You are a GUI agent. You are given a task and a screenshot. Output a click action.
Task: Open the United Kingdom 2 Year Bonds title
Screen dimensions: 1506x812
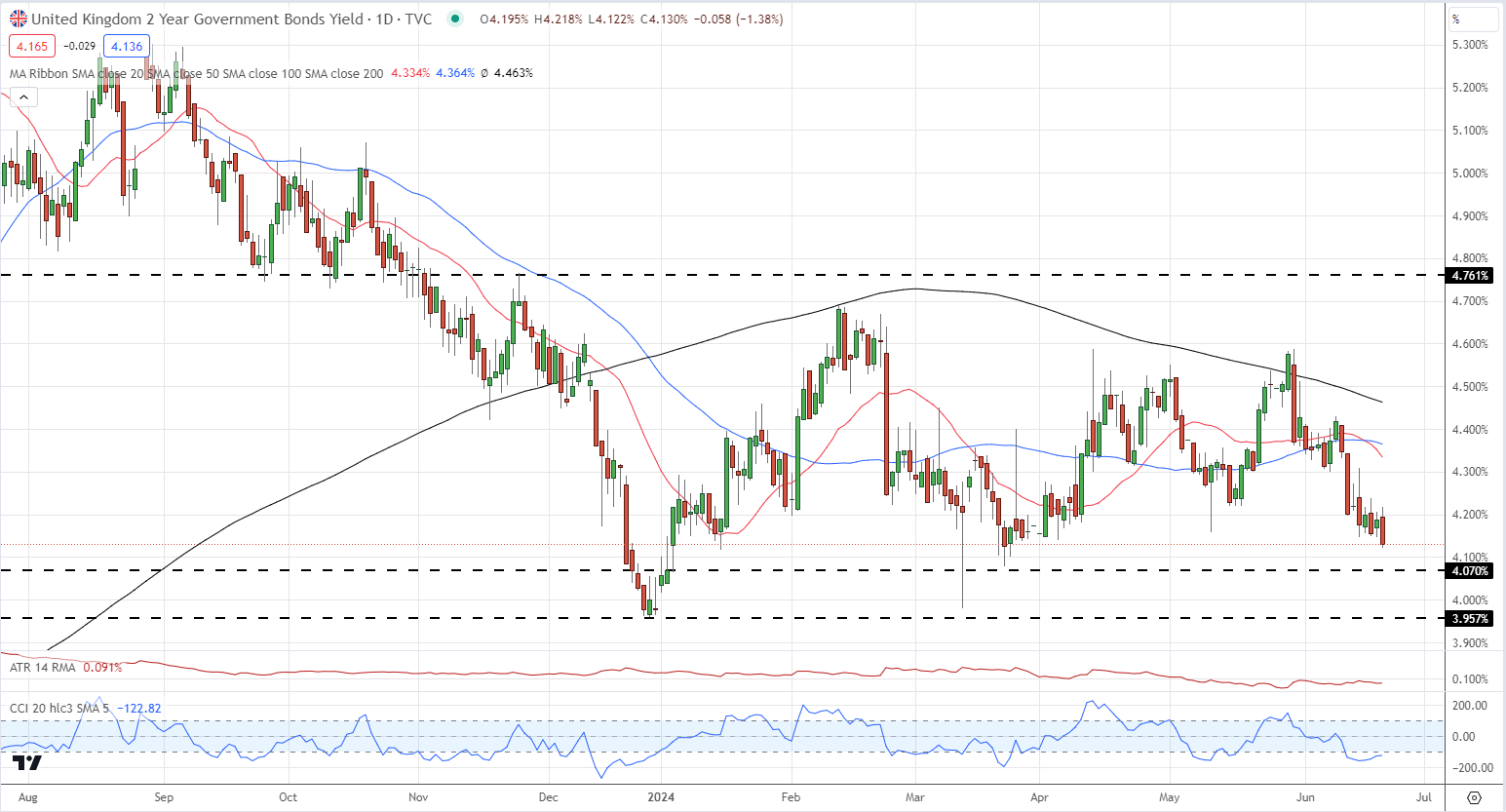198,19
